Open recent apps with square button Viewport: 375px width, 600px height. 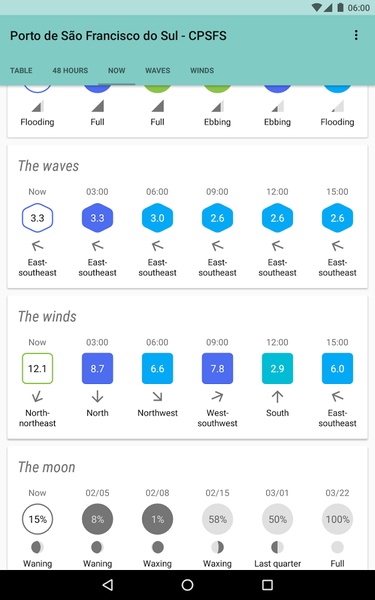[267, 585]
